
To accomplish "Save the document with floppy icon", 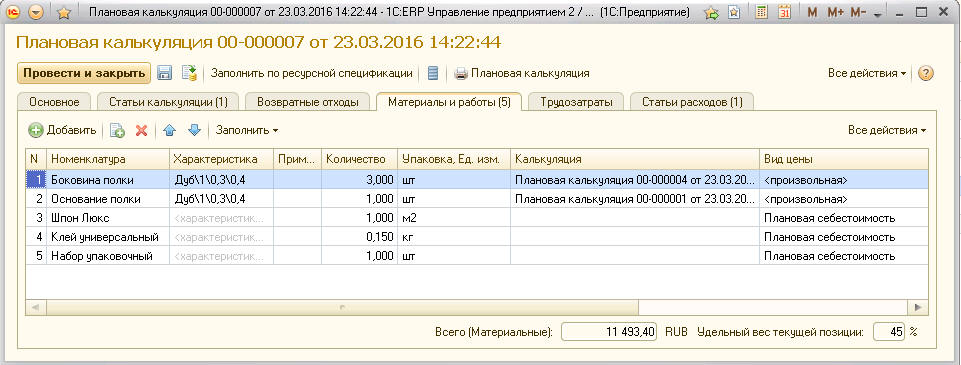I will [x=164, y=73].
